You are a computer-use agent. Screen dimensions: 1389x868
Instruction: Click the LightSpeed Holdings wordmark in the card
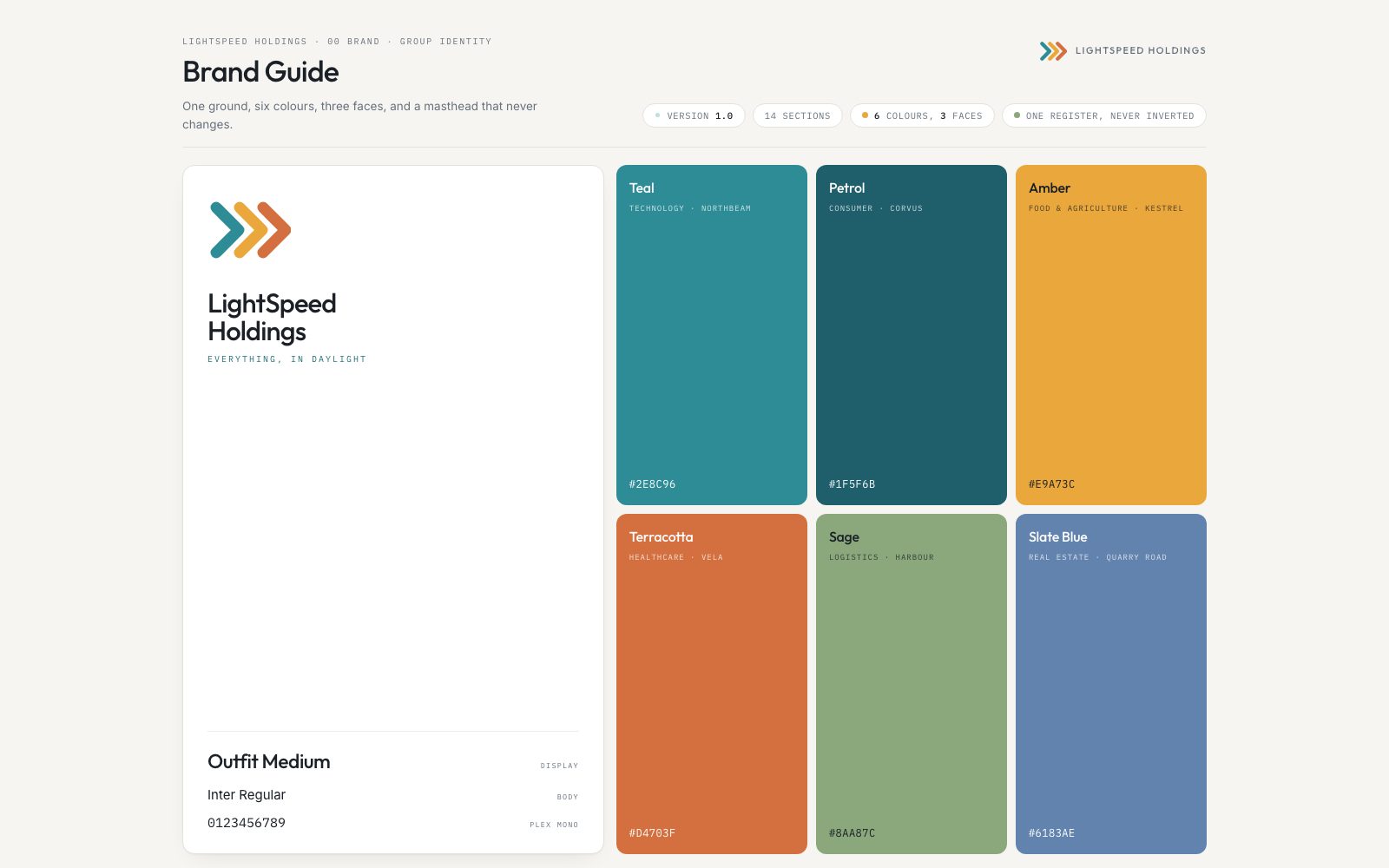(272, 318)
